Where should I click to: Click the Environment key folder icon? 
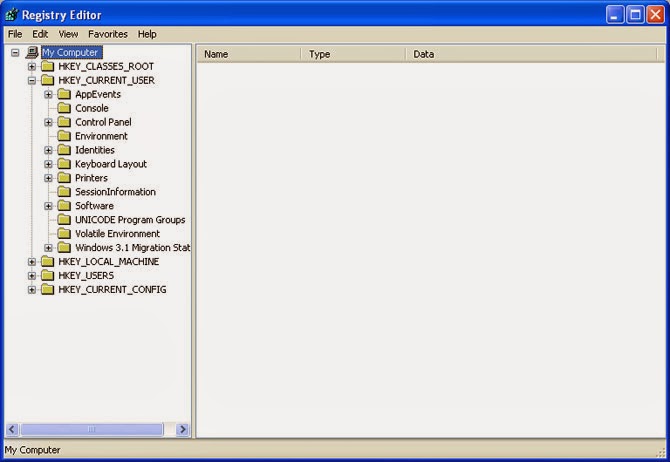[64, 136]
